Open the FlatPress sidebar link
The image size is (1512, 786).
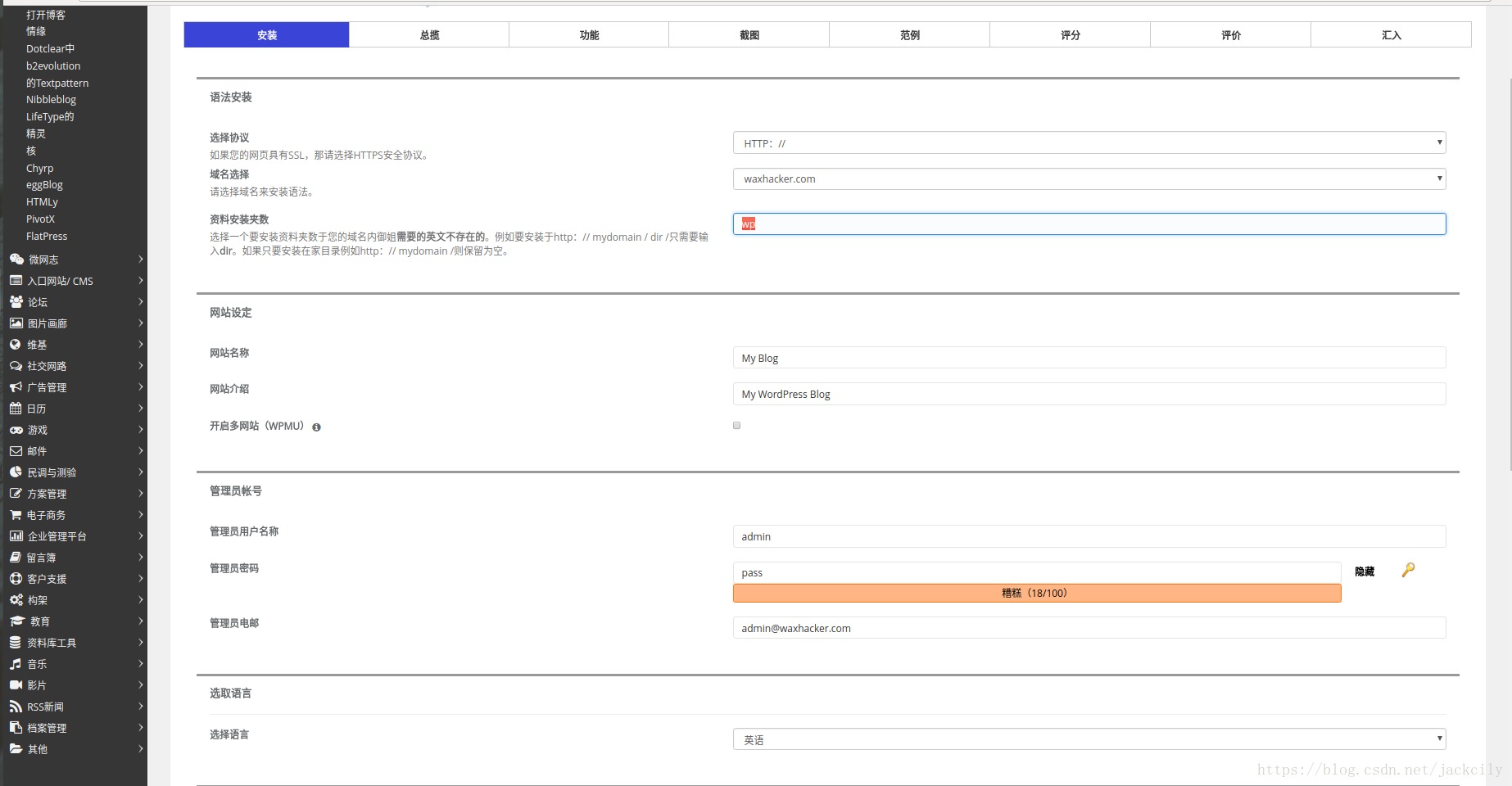pyautogui.click(x=47, y=236)
